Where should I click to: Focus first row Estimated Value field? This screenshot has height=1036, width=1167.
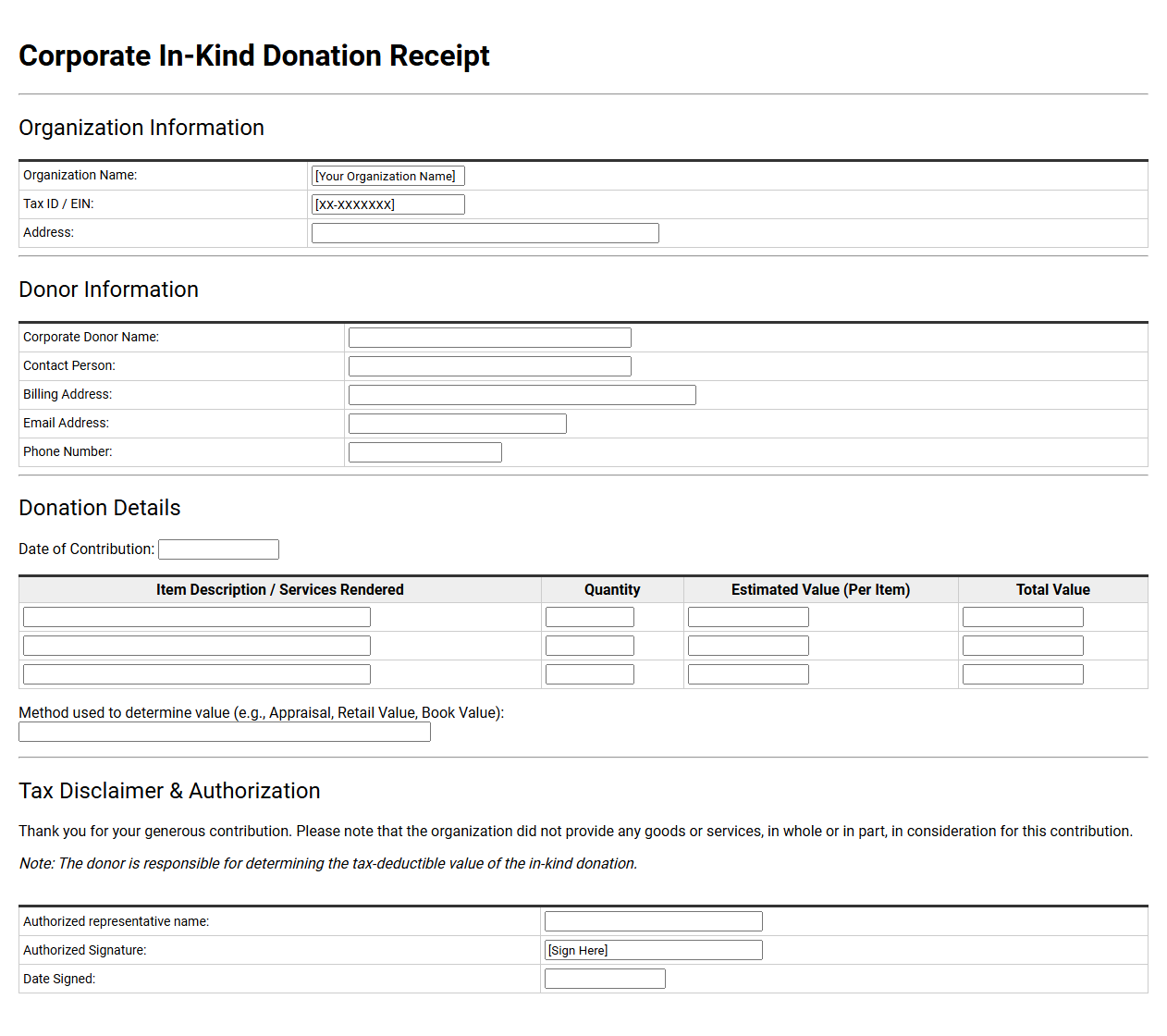point(748,617)
